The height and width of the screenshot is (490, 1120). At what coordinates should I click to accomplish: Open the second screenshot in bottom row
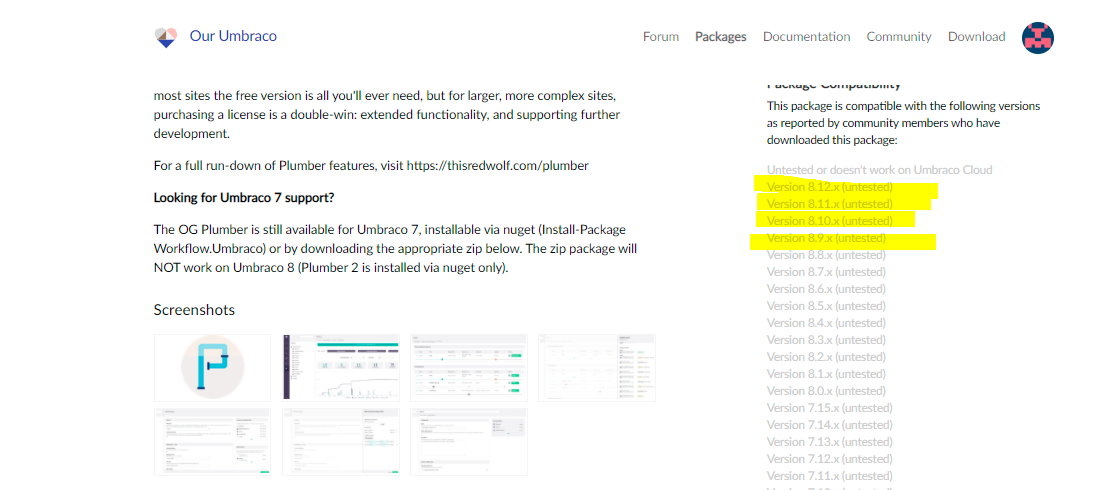click(341, 441)
